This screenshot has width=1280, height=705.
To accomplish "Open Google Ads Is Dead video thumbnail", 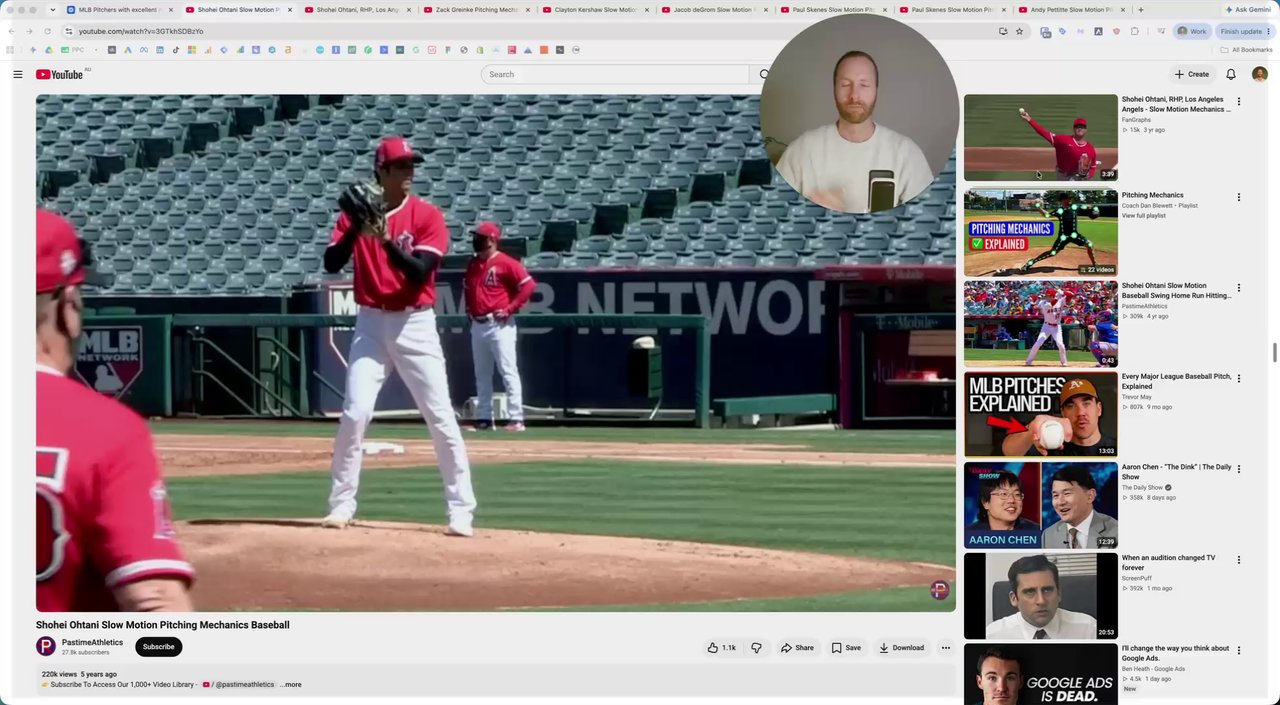I will pyautogui.click(x=1040, y=674).
